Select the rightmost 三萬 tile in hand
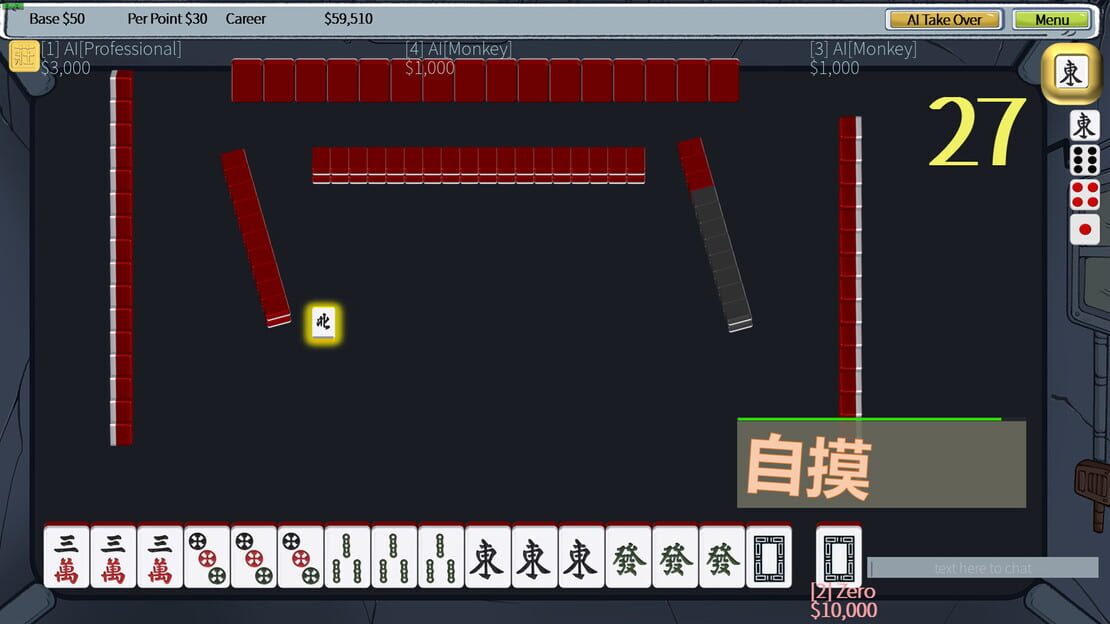The height and width of the screenshot is (624, 1110). coord(160,557)
